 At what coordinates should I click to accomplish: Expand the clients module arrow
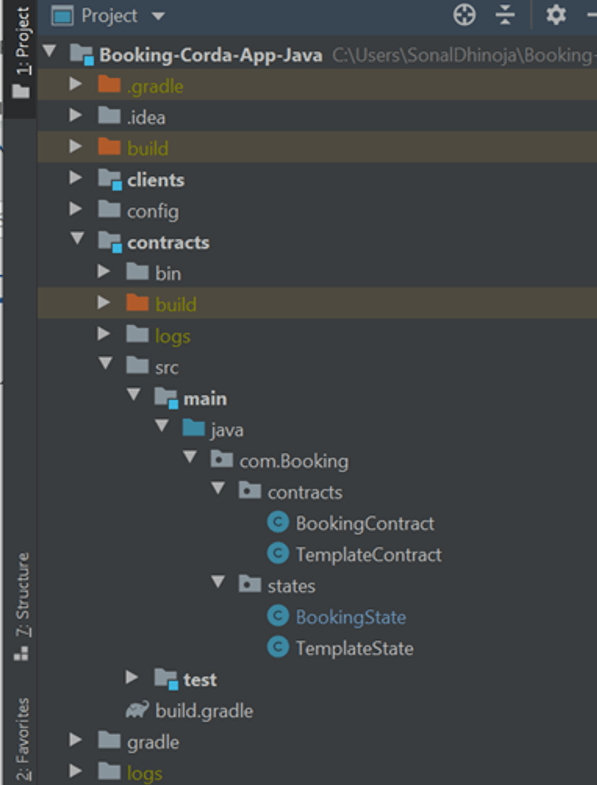coord(76,177)
